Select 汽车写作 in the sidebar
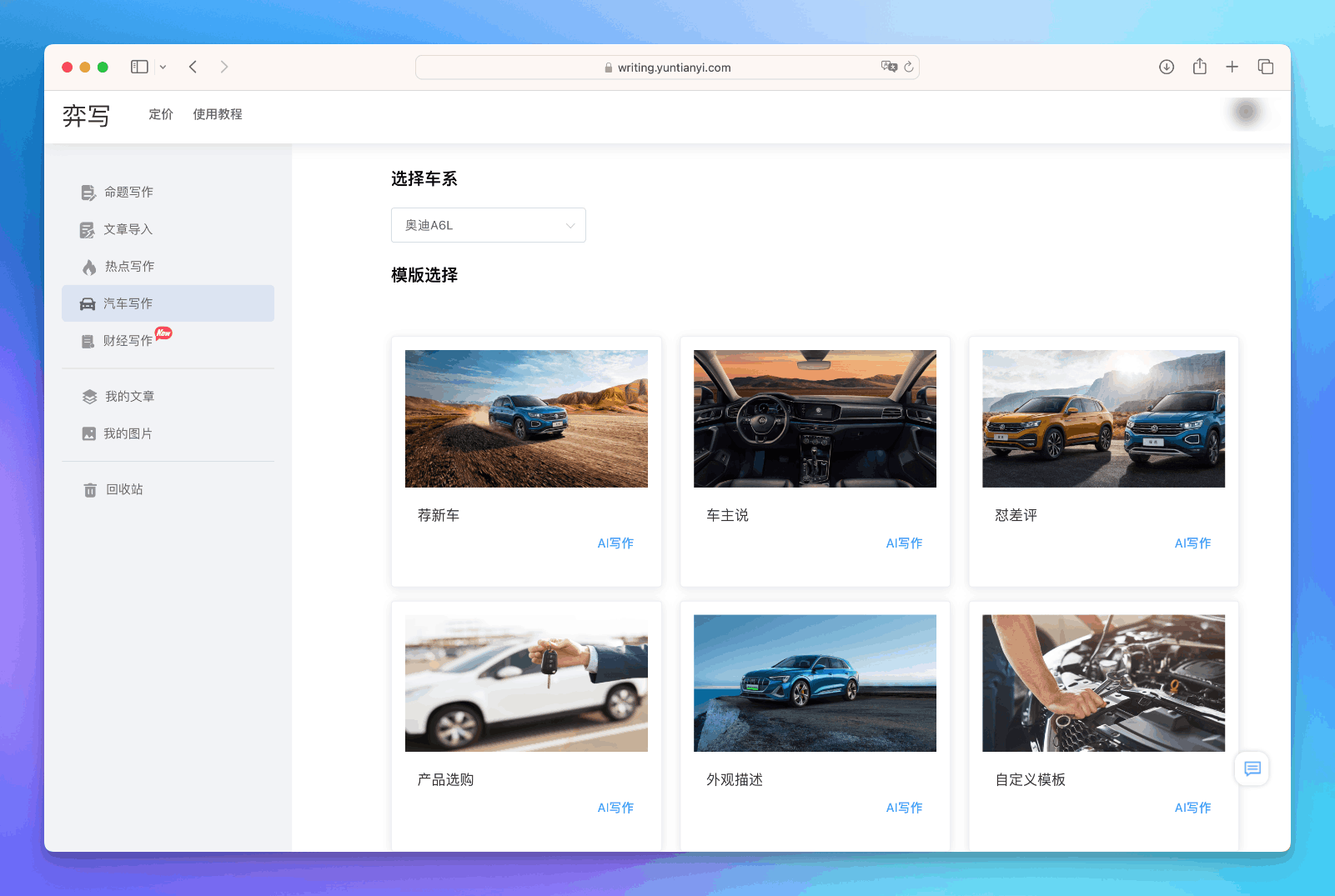1335x896 pixels. pos(168,303)
